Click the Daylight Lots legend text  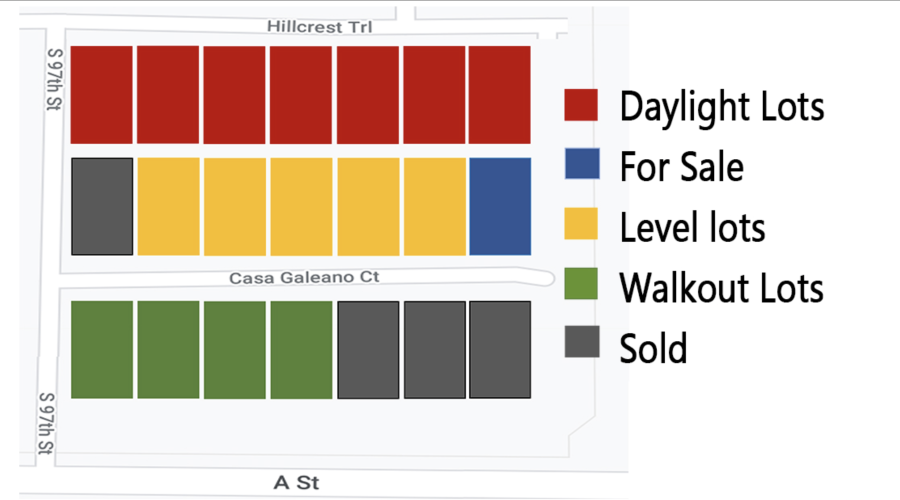point(722,107)
